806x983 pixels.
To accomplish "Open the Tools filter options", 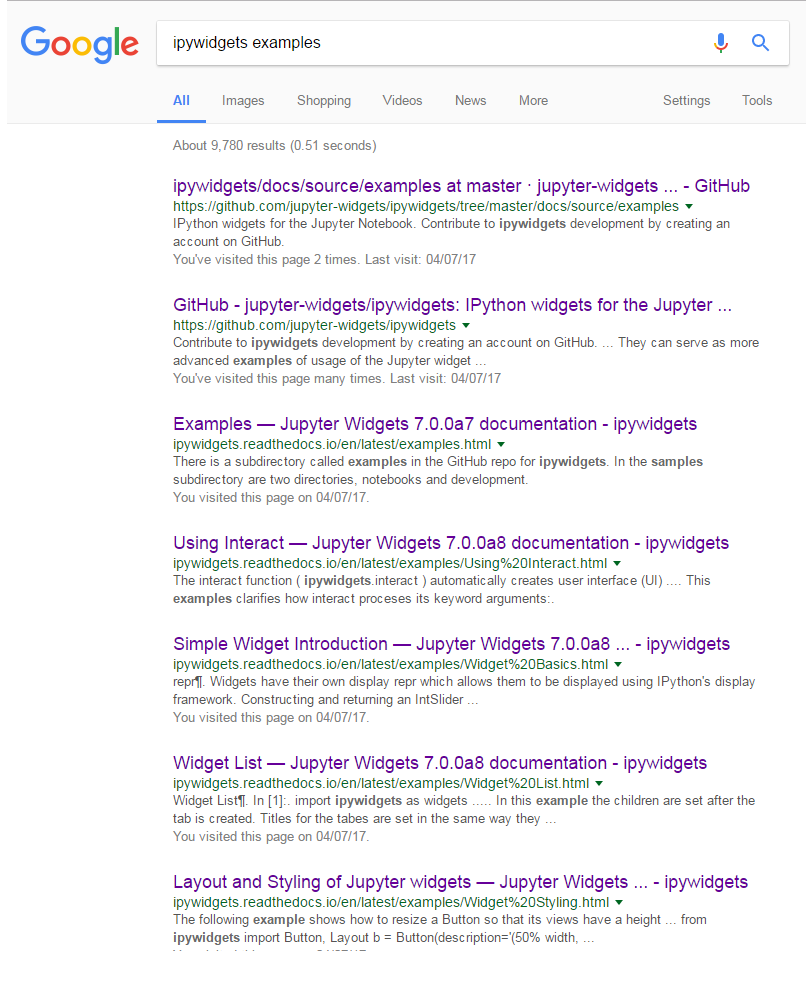I will click(757, 100).
